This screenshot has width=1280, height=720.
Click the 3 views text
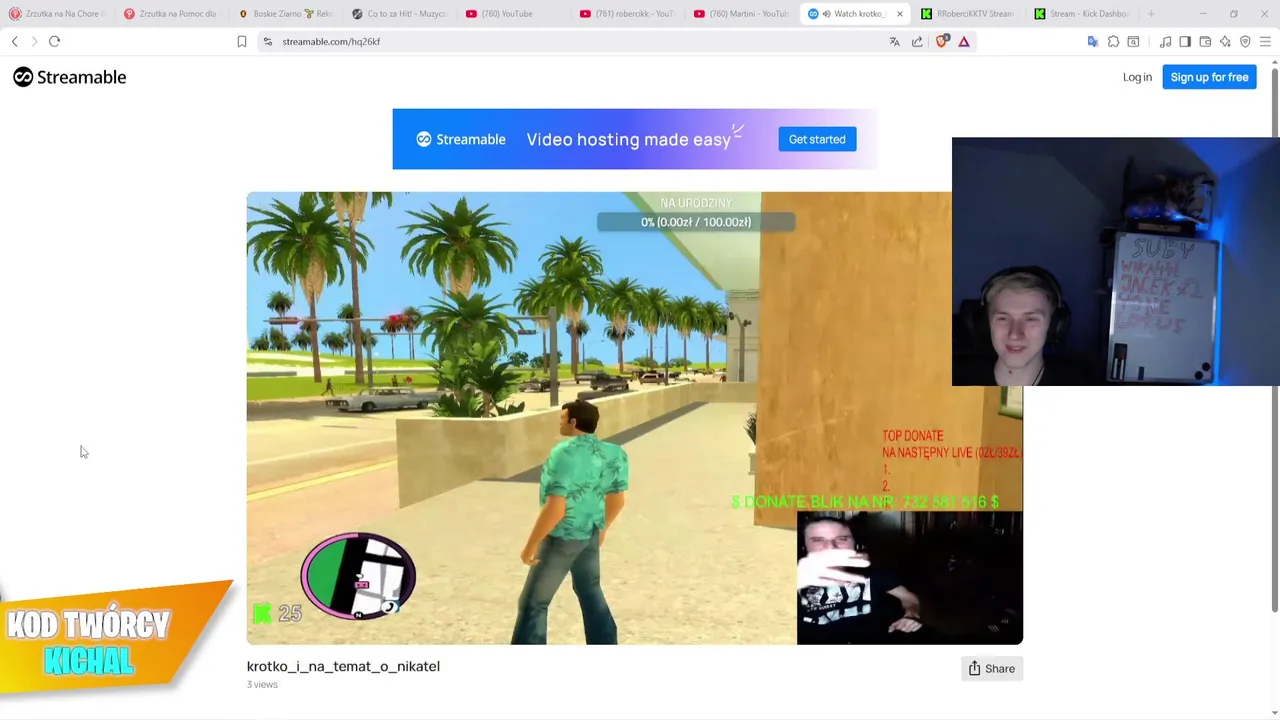pyautogui.click(x=262, y=685)
